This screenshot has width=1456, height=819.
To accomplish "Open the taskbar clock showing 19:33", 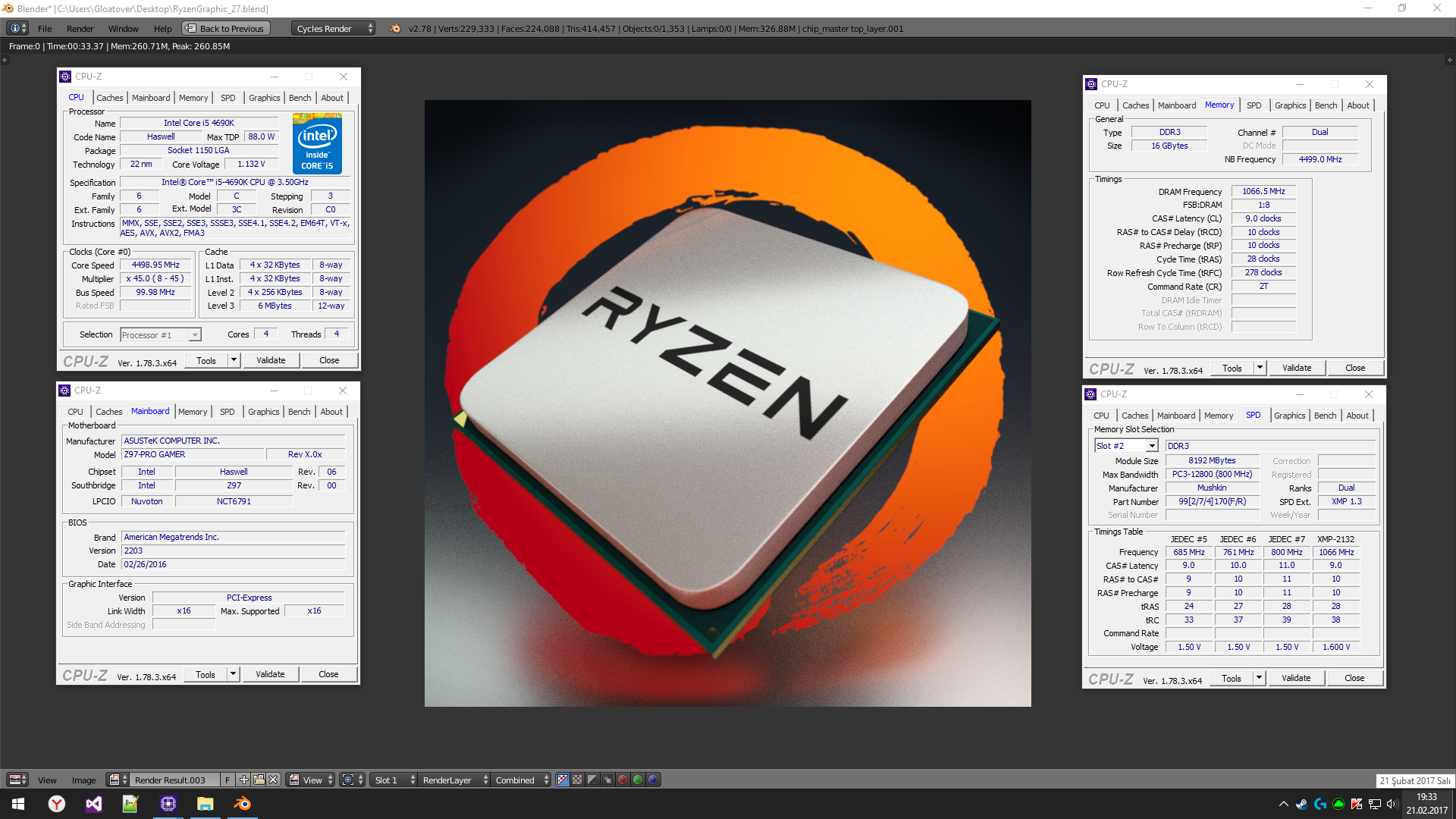I will [x=1426, y=804].
